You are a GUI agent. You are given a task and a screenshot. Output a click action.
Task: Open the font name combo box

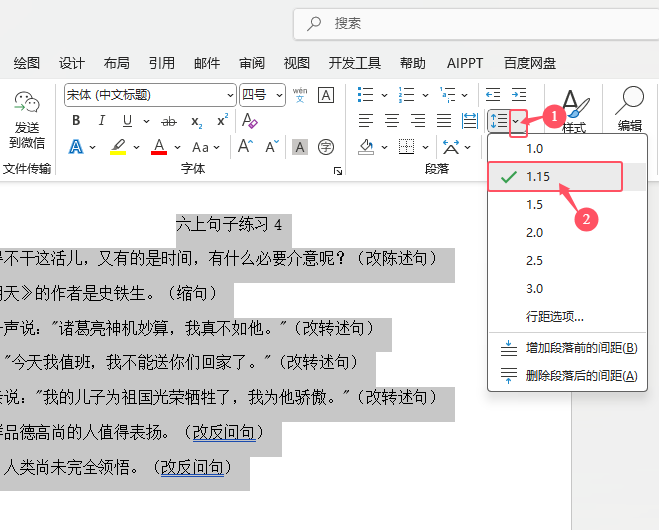(150, 95)
